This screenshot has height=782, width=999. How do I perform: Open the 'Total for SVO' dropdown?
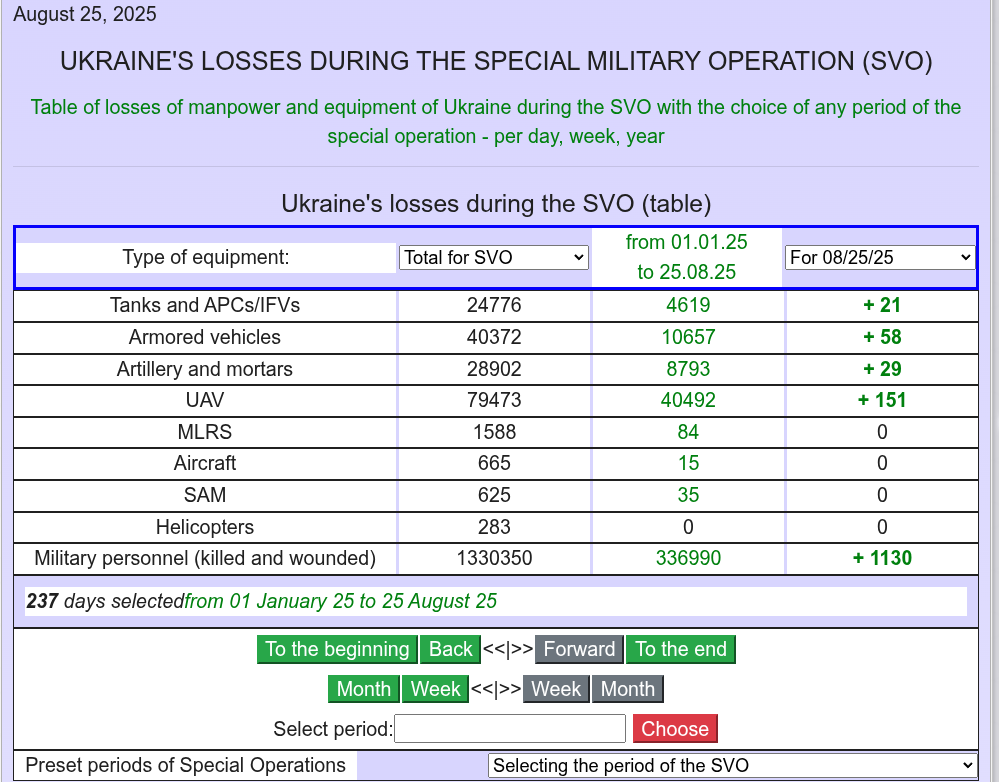pos(493,257)
